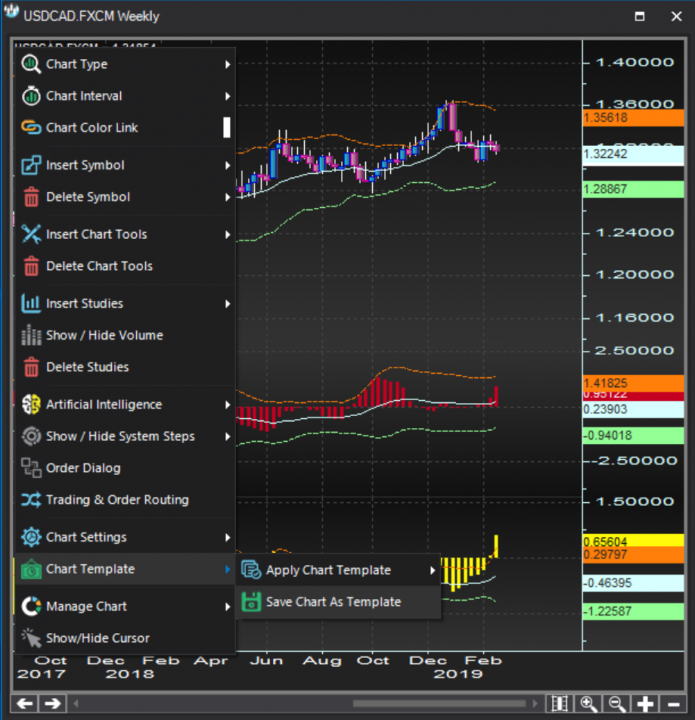Select Delete Chart Tools entry

[125, 266]
